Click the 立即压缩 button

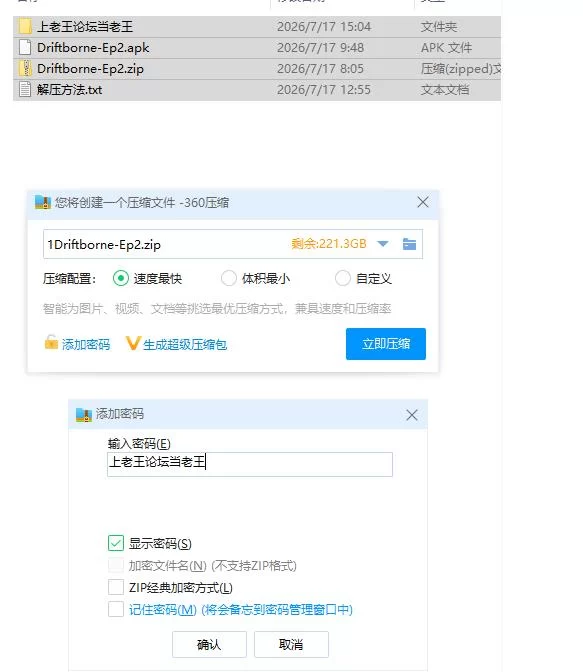[x=386, y=344]
